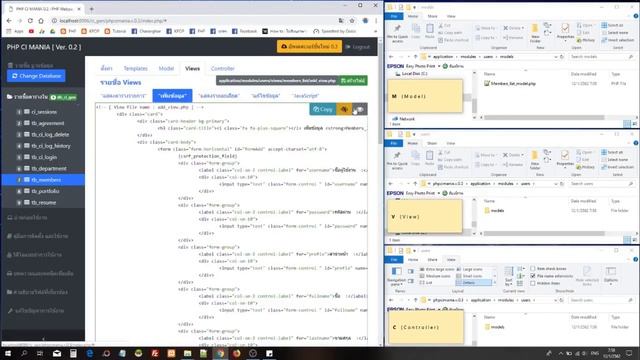Open the Apps bookmarks shortcut
The height and width of the screenshot is (360, 640).
(16, 31)
